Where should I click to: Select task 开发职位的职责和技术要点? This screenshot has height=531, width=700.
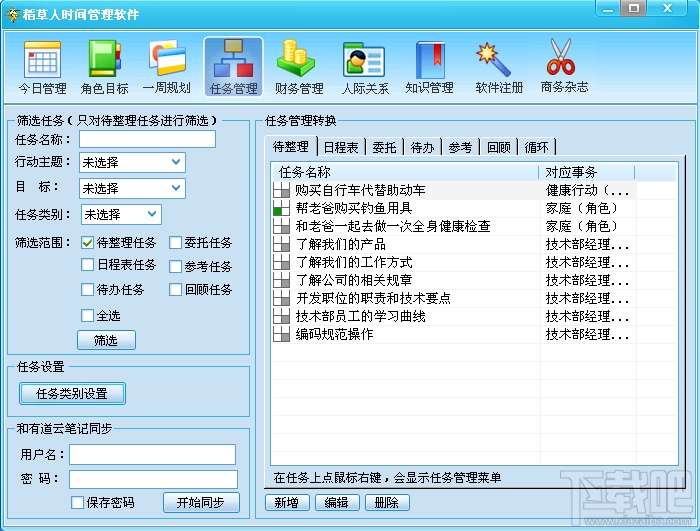373,298
